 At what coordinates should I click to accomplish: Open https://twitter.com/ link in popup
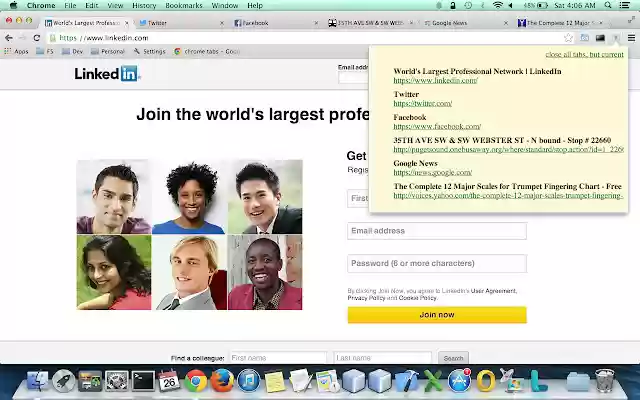tap(422, 103)
